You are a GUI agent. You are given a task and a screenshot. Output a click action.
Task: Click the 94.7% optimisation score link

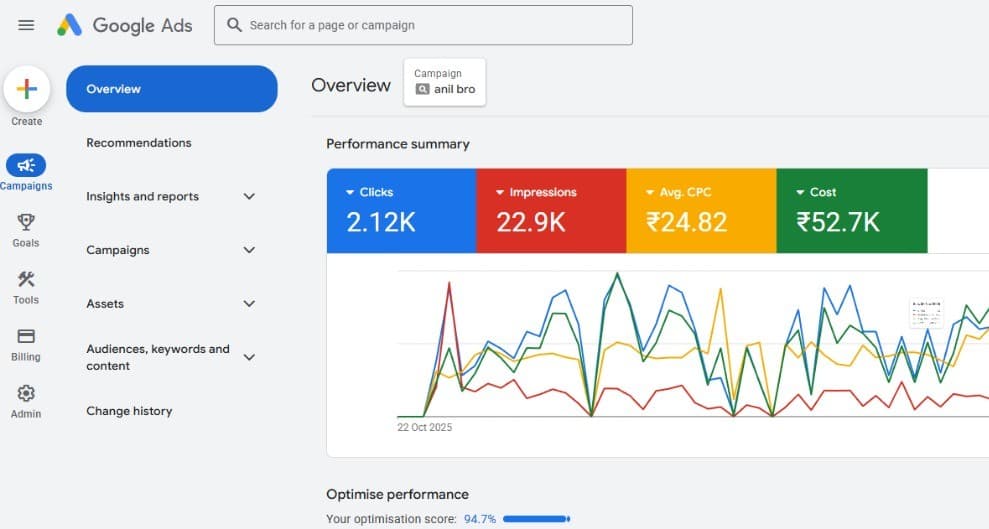coord(479,519)
